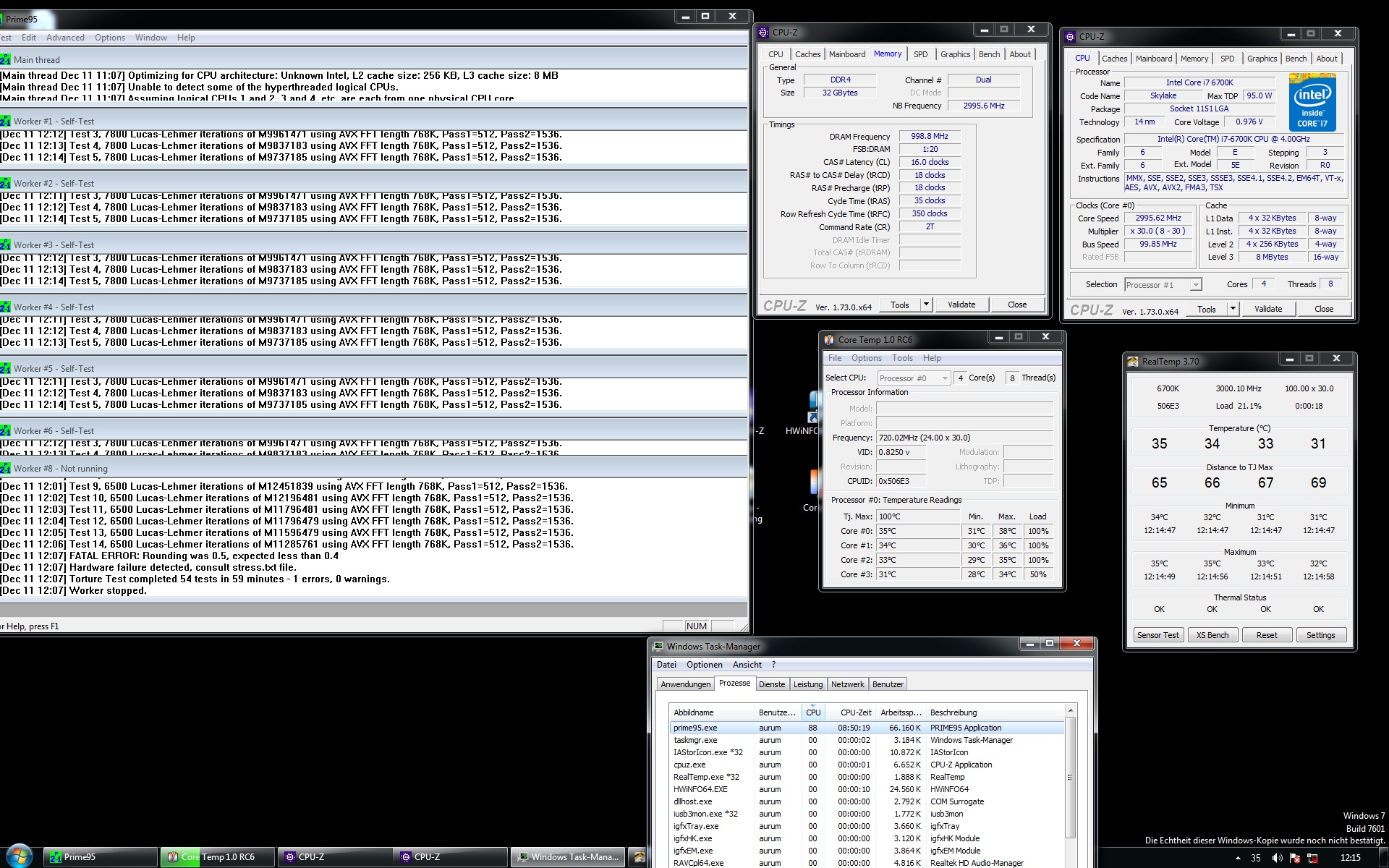Image resolution: width=1389 pixels, height=868 pixels.
Task: Open Settings in RealTemp
Action: pos(1321,635)
